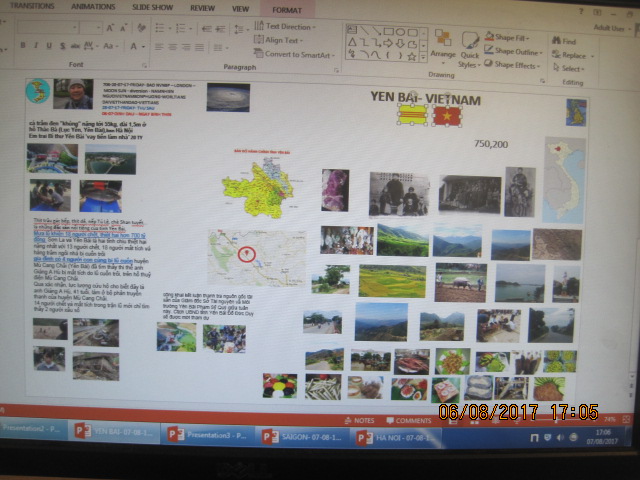640x480 pixels.
Task: Select the Rectangle shape in gallery
Action: pos(388,31)
